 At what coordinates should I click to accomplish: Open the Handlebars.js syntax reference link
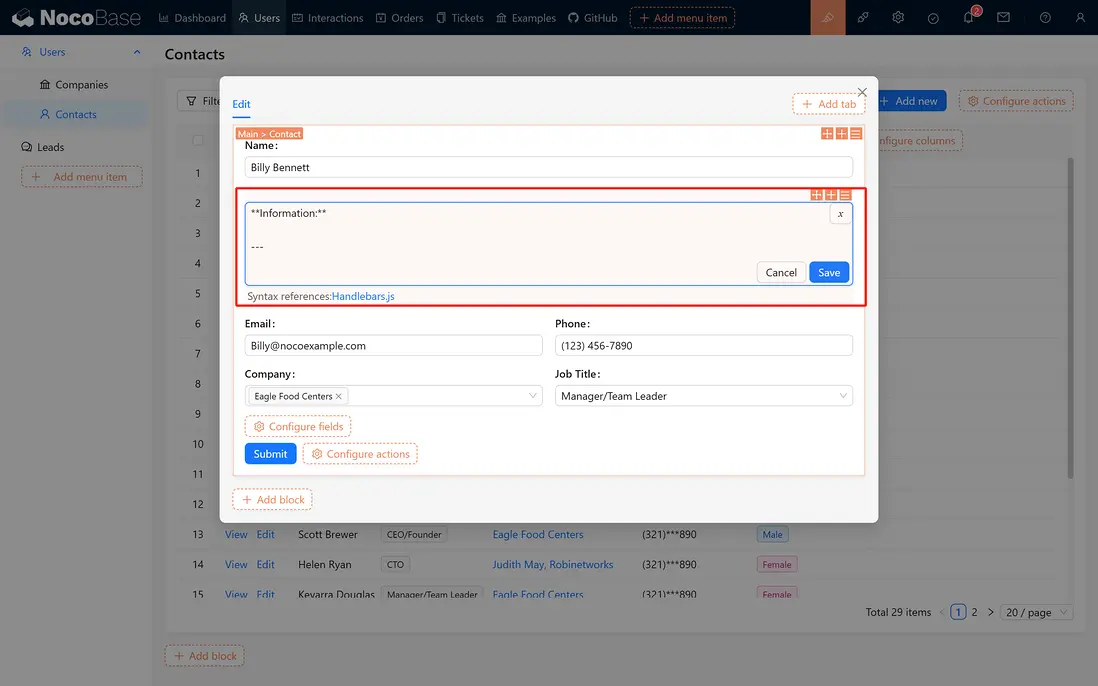[x=363, y=296]
